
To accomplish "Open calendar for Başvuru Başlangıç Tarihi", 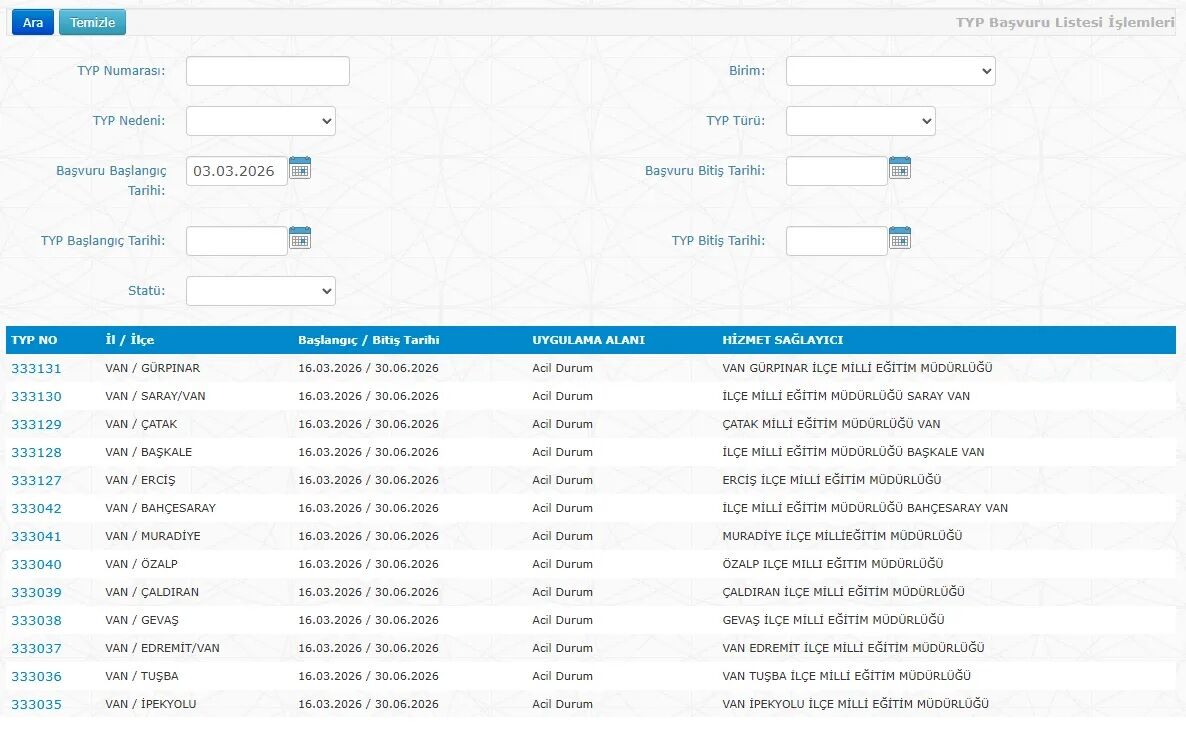I will (300, 168).
